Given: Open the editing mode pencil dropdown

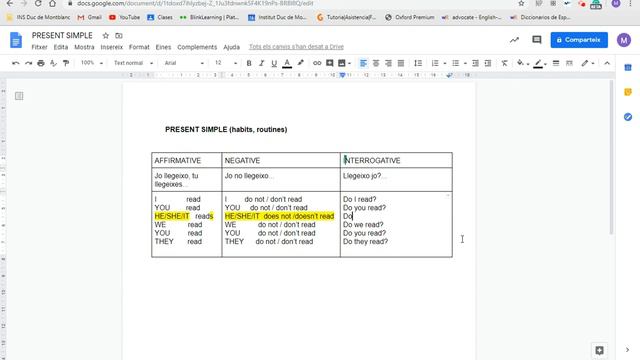Looking at the screenshot, I should coord(588,63).
